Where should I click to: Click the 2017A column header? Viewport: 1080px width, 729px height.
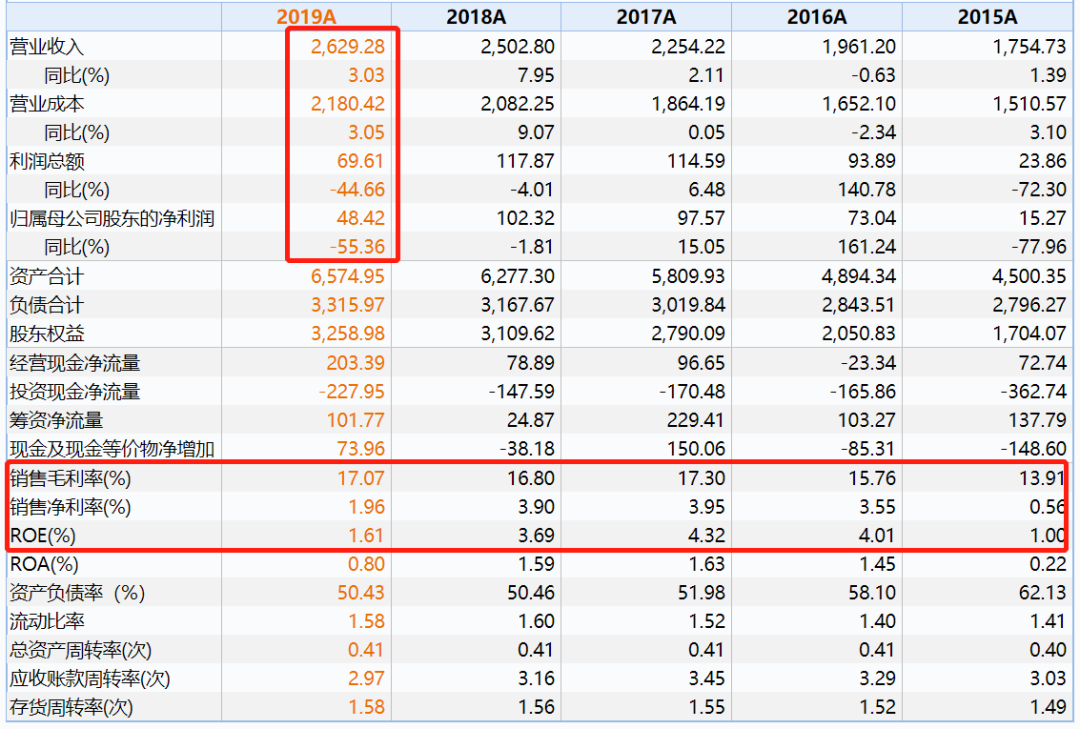pyautogui.click(x=646, y=16)
